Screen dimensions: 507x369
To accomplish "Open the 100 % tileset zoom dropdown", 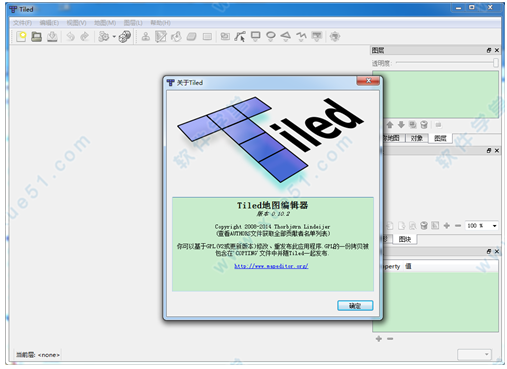I will coord(482,226).
